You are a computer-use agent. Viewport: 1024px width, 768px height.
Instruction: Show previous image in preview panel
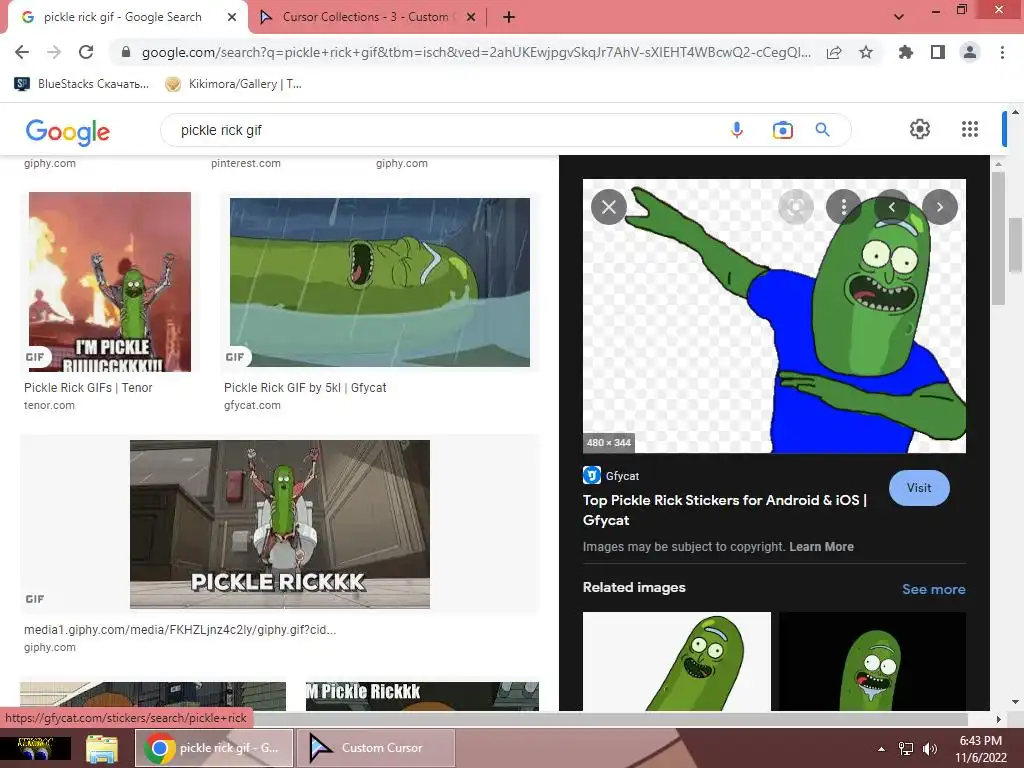tap(891, 207)
